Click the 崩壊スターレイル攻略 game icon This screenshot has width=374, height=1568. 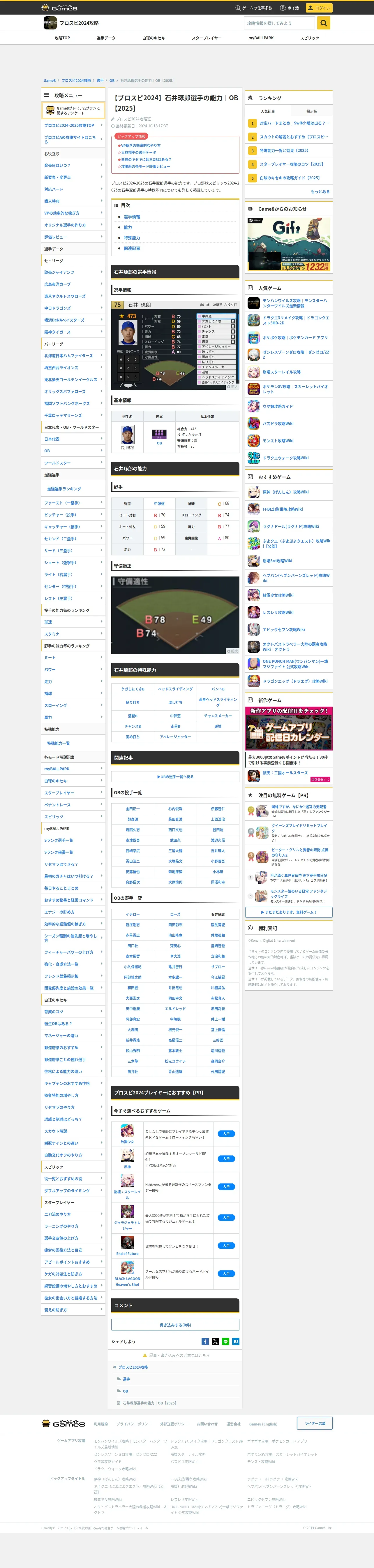pos(254,372)
